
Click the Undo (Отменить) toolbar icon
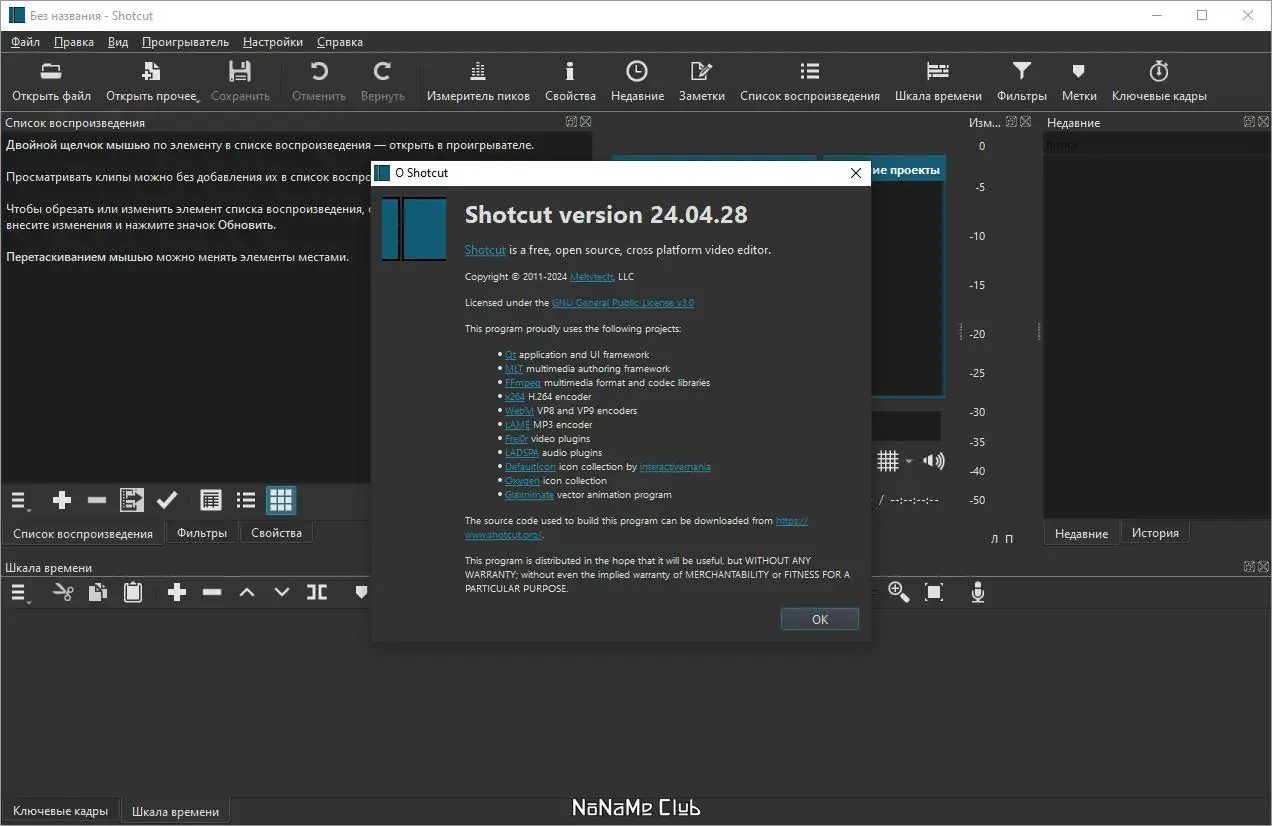pos(318,71)
